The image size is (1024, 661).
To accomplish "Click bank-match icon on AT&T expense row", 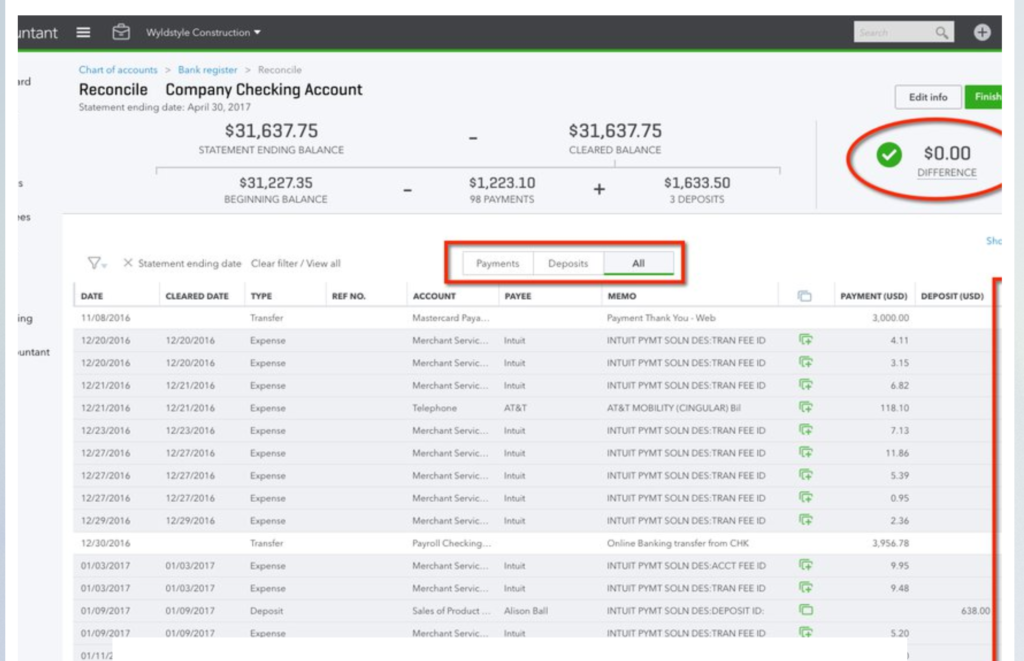I will pos(805,408).
